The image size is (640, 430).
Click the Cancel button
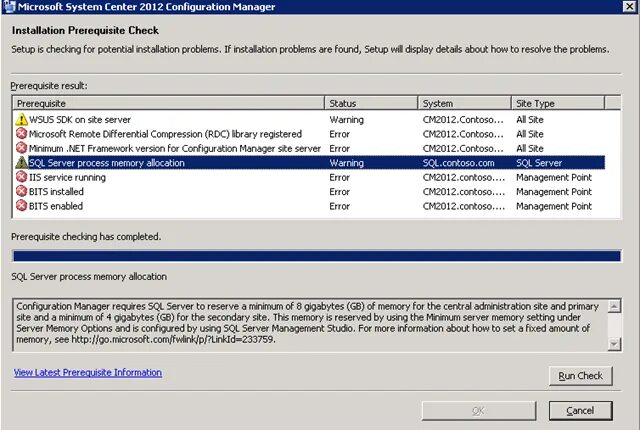(580, 410)
